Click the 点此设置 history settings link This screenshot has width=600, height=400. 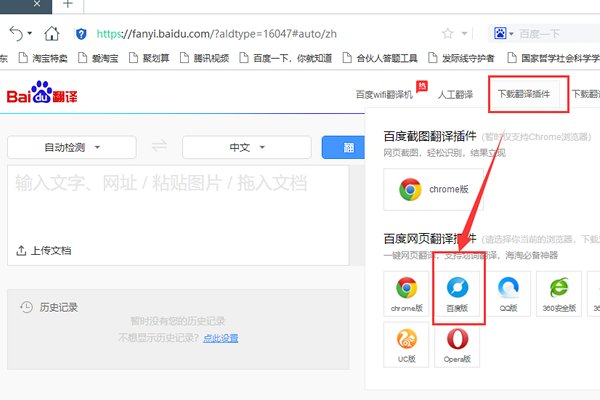(220, 338)
